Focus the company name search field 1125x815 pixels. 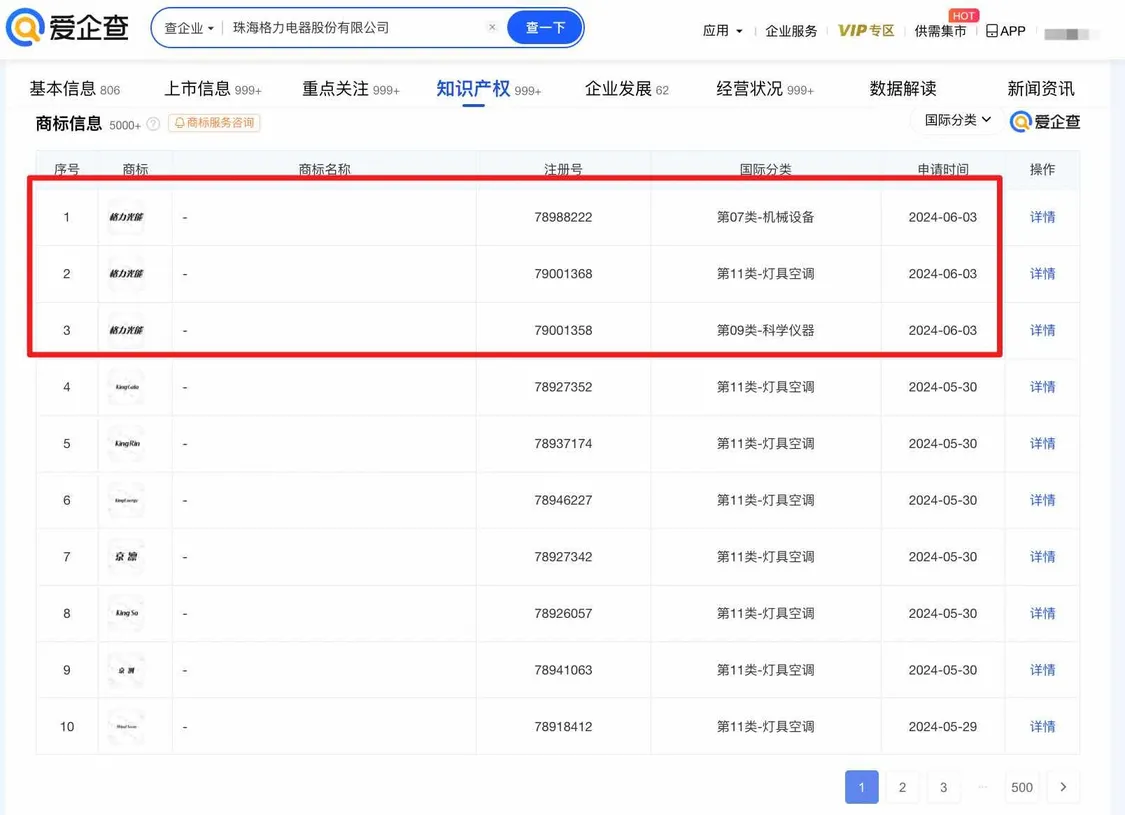pyautogui.click(x=355, y=28)
